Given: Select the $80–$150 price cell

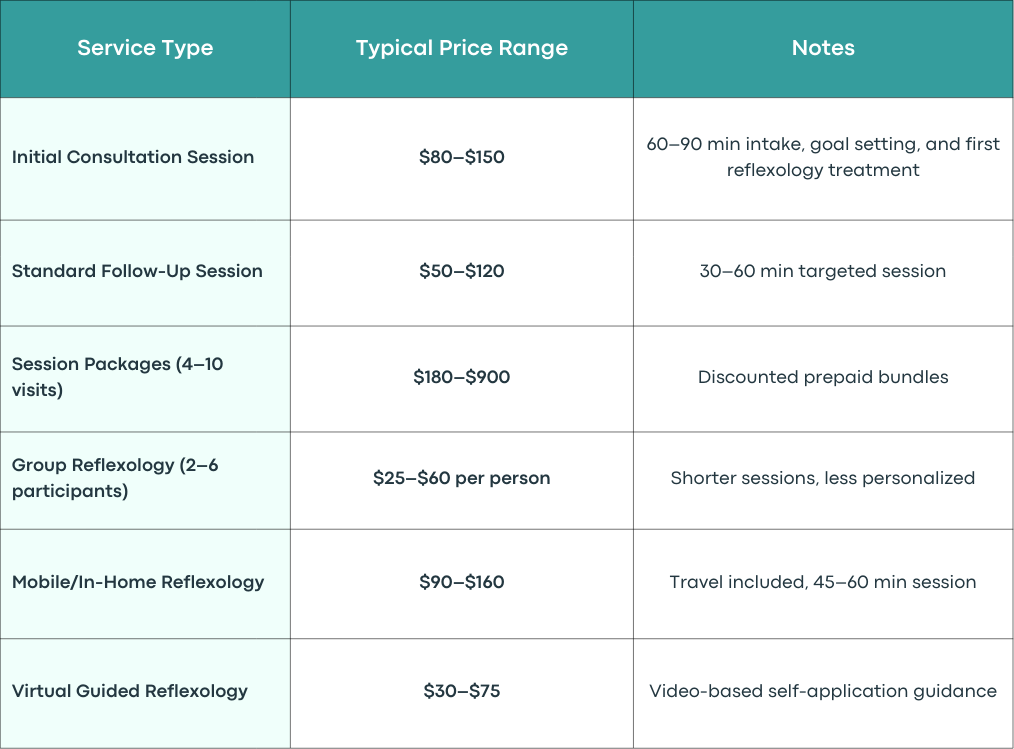Looking at the screenshot, I should pyautogui.click(x=462, y=159).
